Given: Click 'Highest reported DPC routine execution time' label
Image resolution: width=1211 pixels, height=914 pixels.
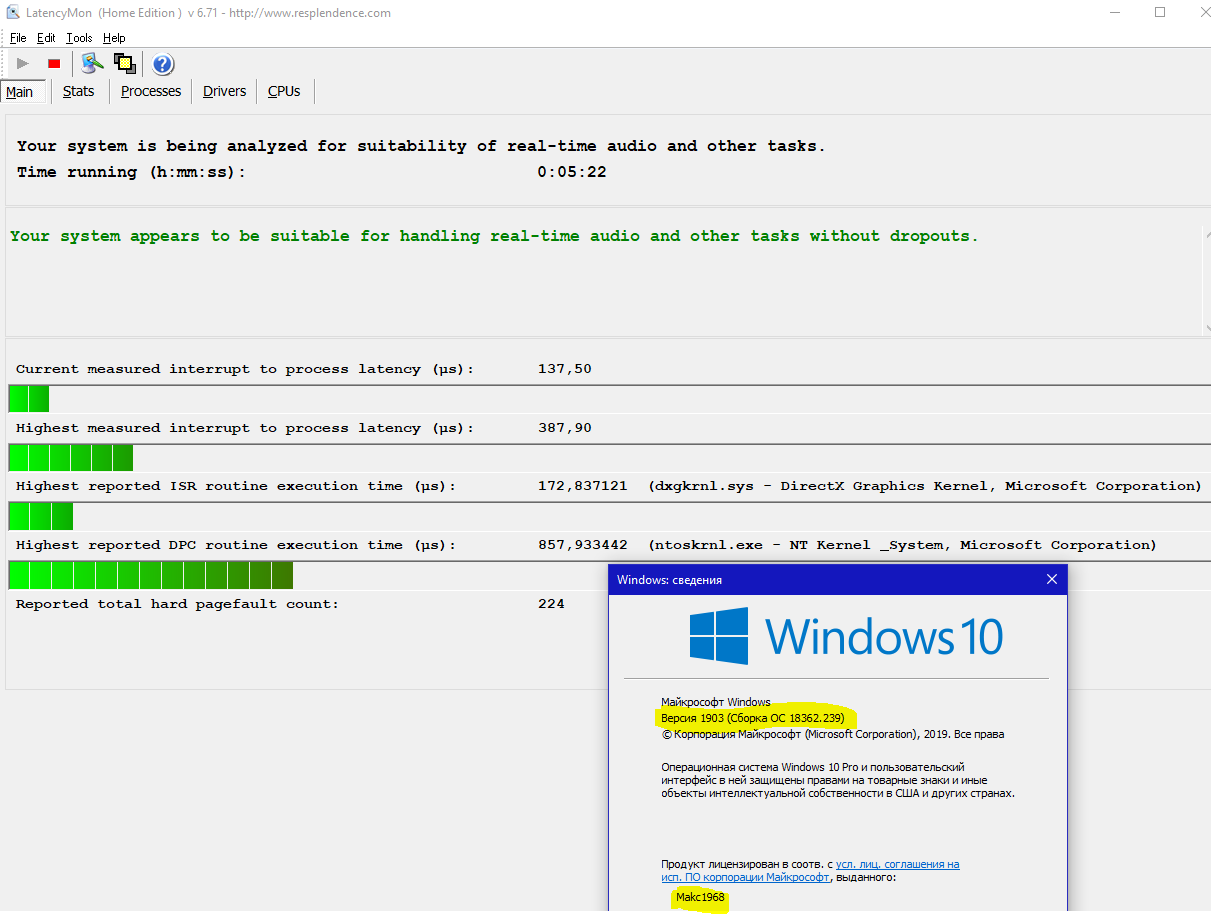Looking at the screenshot, I should tap(236, 545).
